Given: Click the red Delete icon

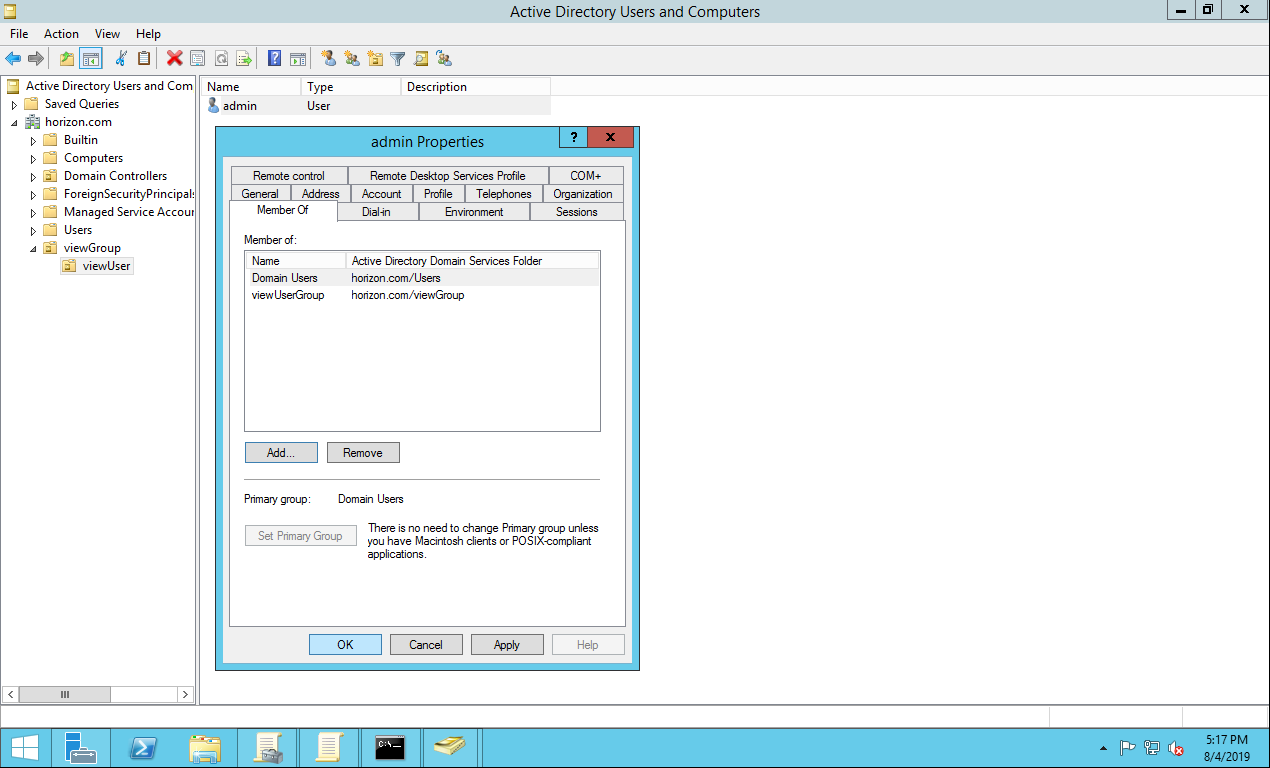Looking at the screenshot, I should click(174, 59).
